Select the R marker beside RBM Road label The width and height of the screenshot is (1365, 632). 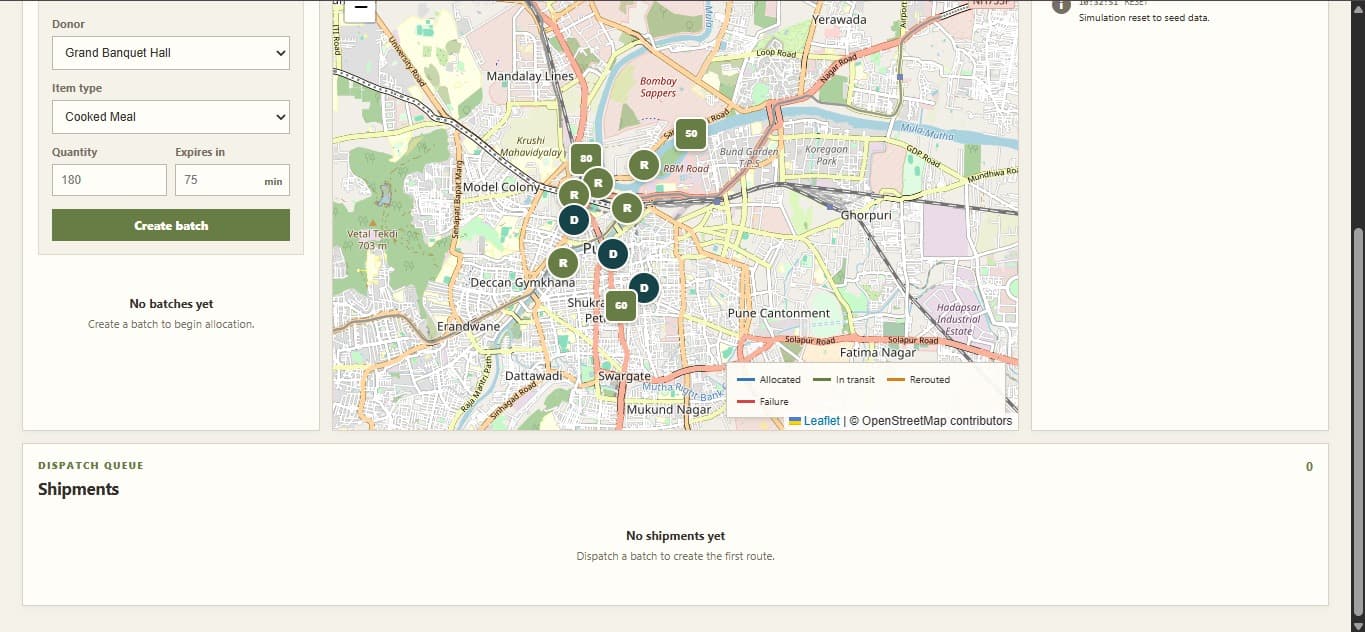pos(644,164)
